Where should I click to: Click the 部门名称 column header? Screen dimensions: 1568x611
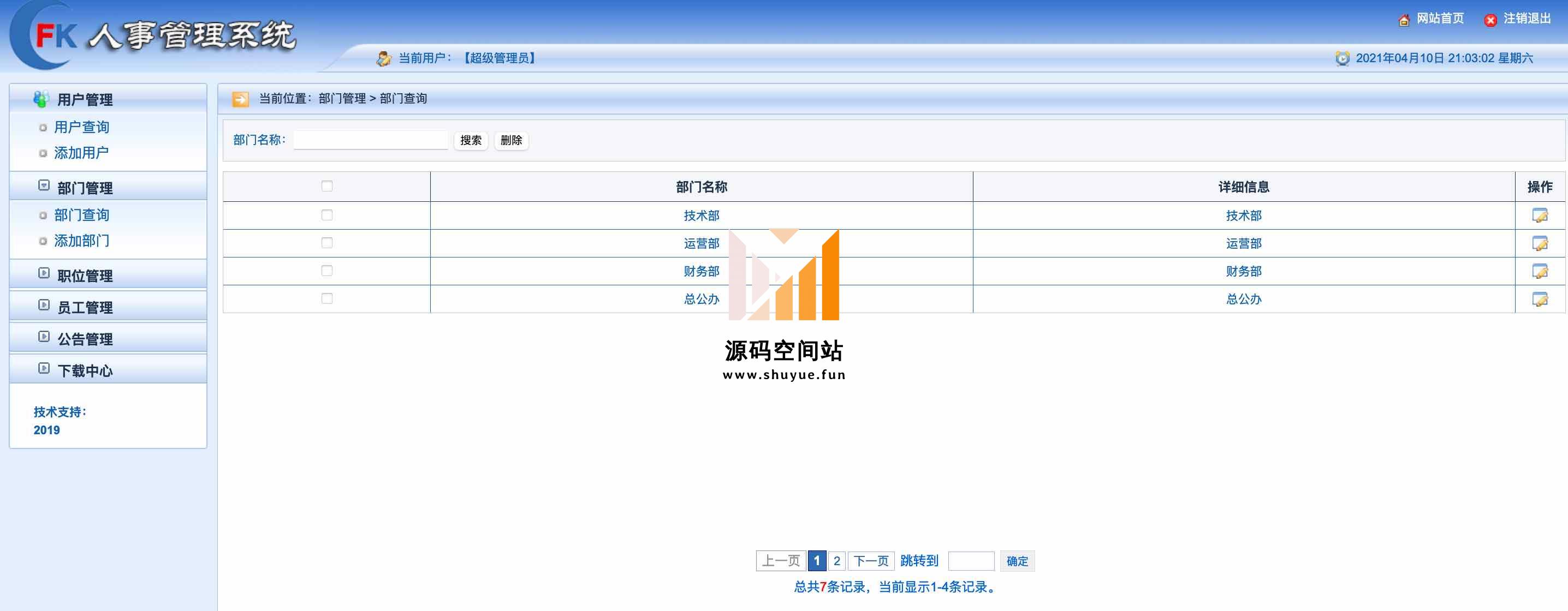[701, 187]
